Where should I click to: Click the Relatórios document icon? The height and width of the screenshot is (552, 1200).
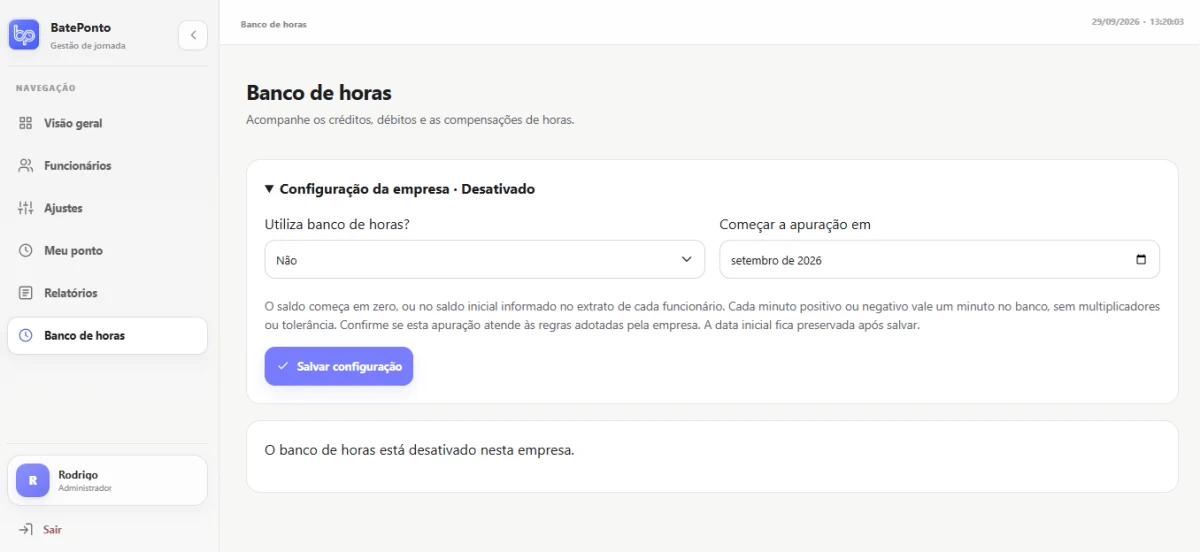26,293
